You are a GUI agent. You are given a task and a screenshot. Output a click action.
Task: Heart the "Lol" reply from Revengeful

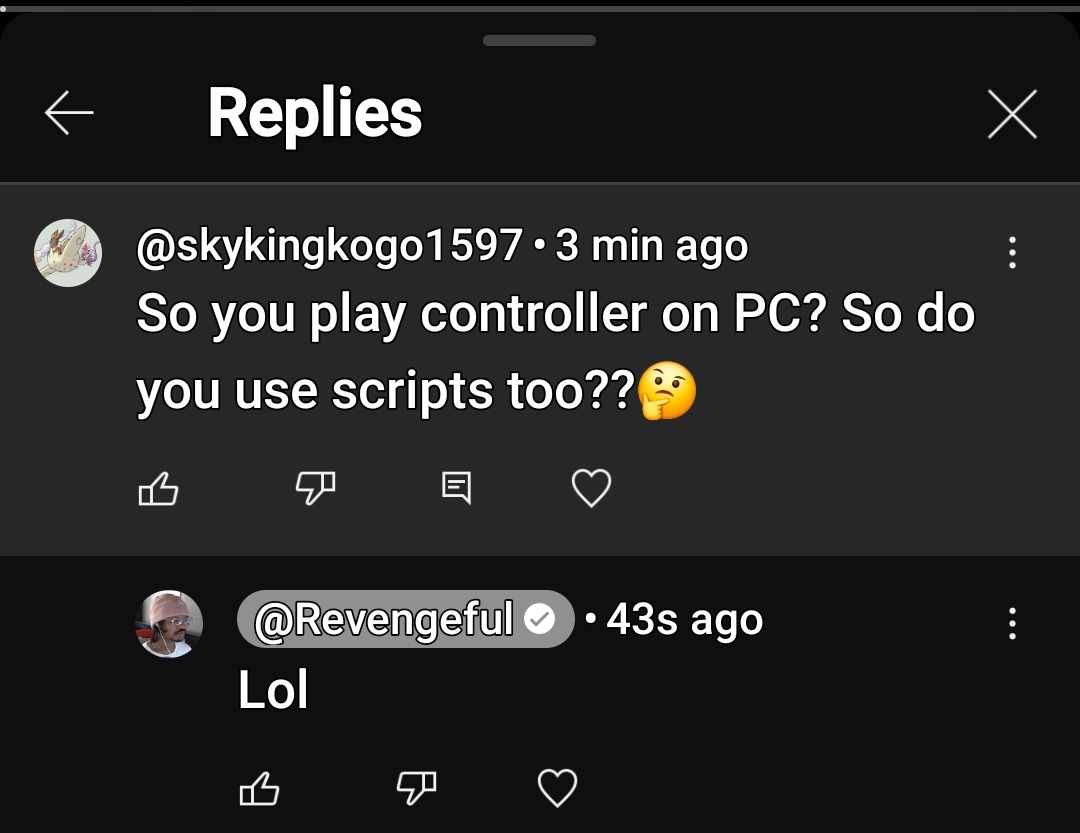point(557,788)
